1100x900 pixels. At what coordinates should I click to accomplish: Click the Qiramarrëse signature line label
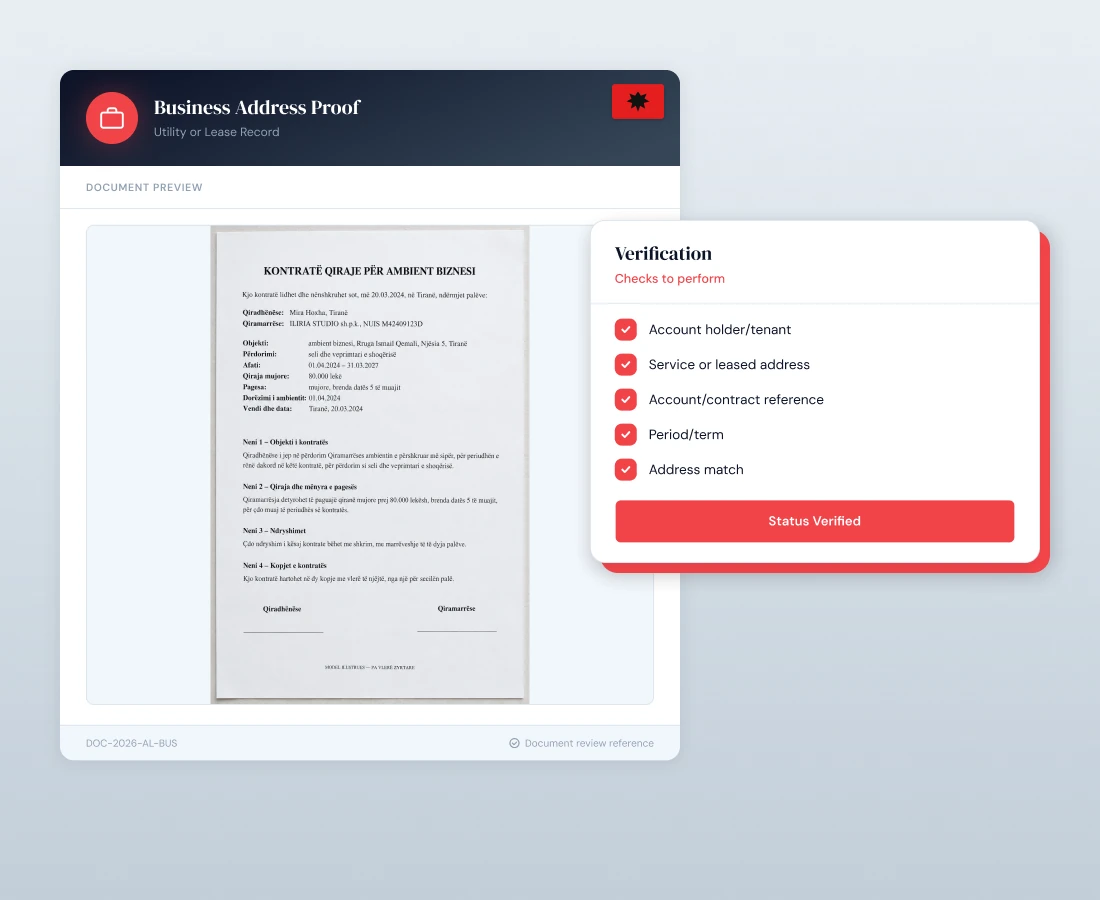[x=457, y=608]
